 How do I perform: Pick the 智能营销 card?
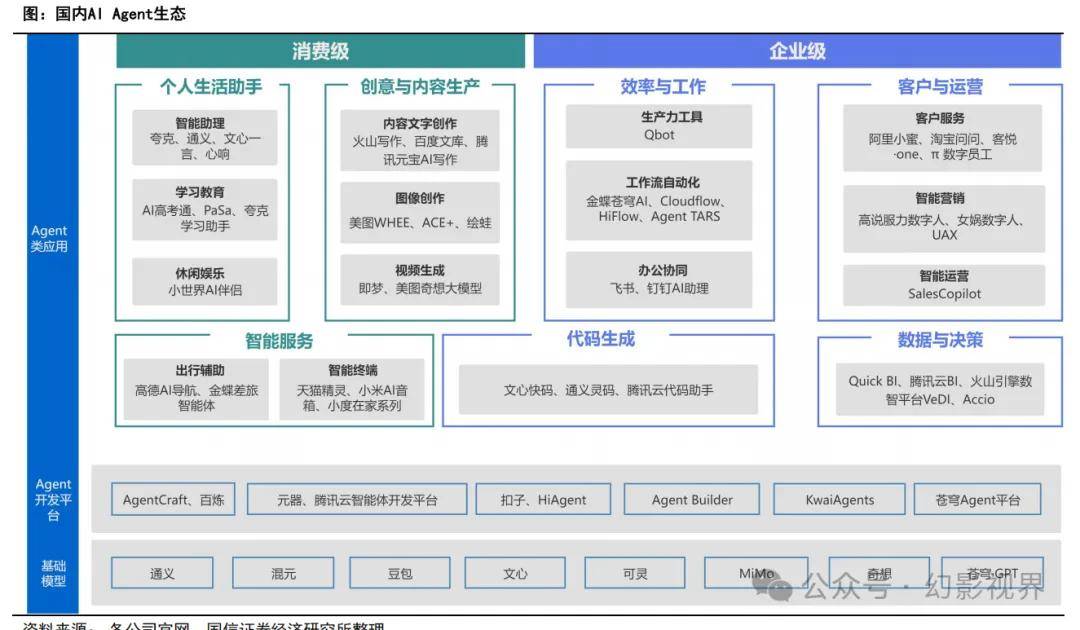[944, 218]
